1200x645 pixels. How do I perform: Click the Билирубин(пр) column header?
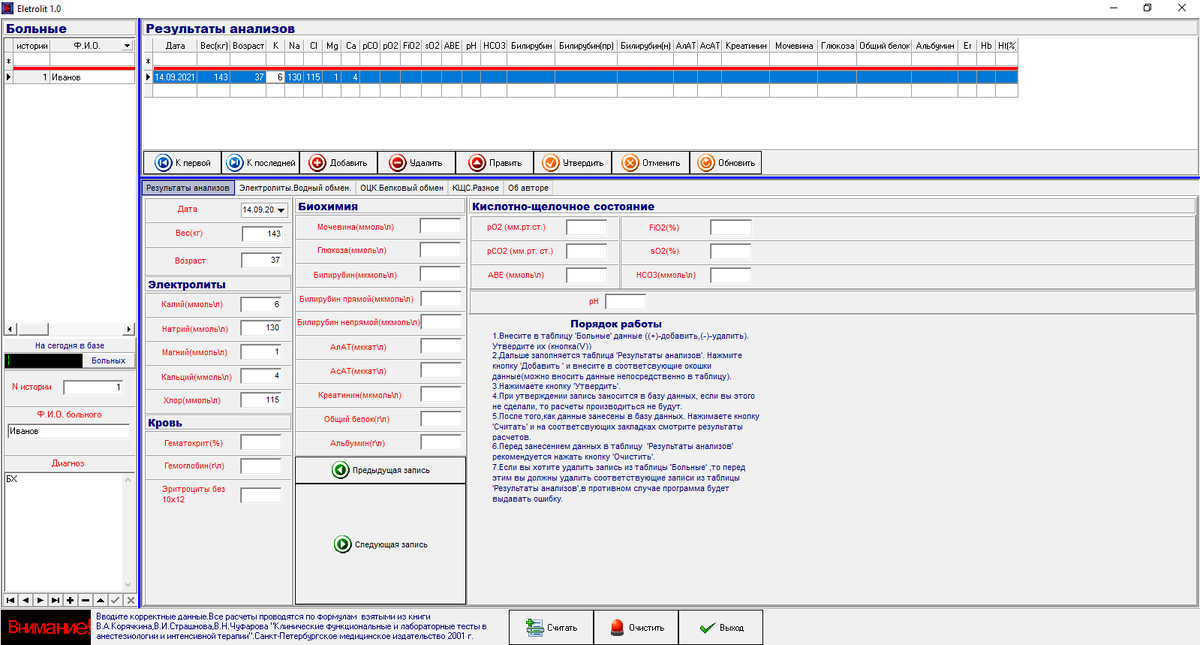(x=586, y=45)
